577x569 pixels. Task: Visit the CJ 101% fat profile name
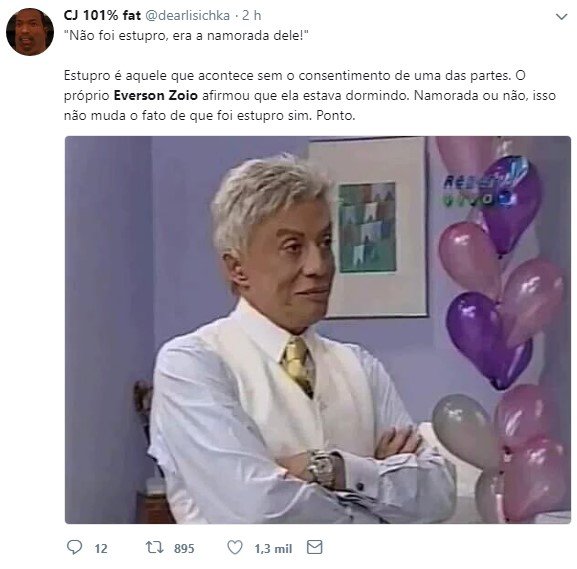(102, 15)
